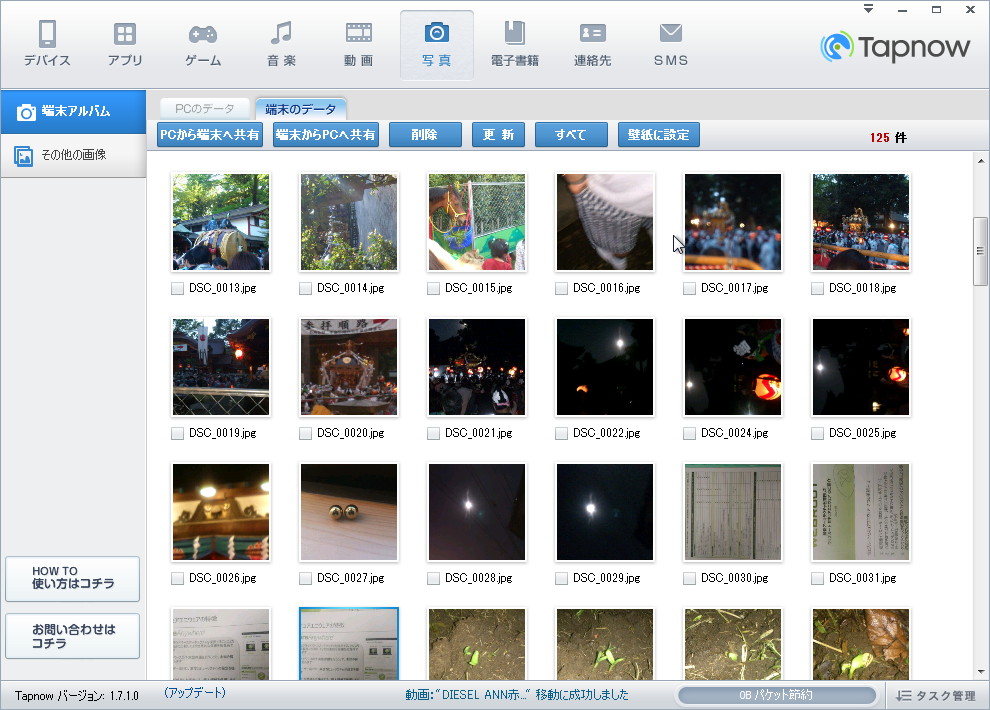
Task: Check the DSC_0019.jpg checkbox
Action: coord(177,434)
